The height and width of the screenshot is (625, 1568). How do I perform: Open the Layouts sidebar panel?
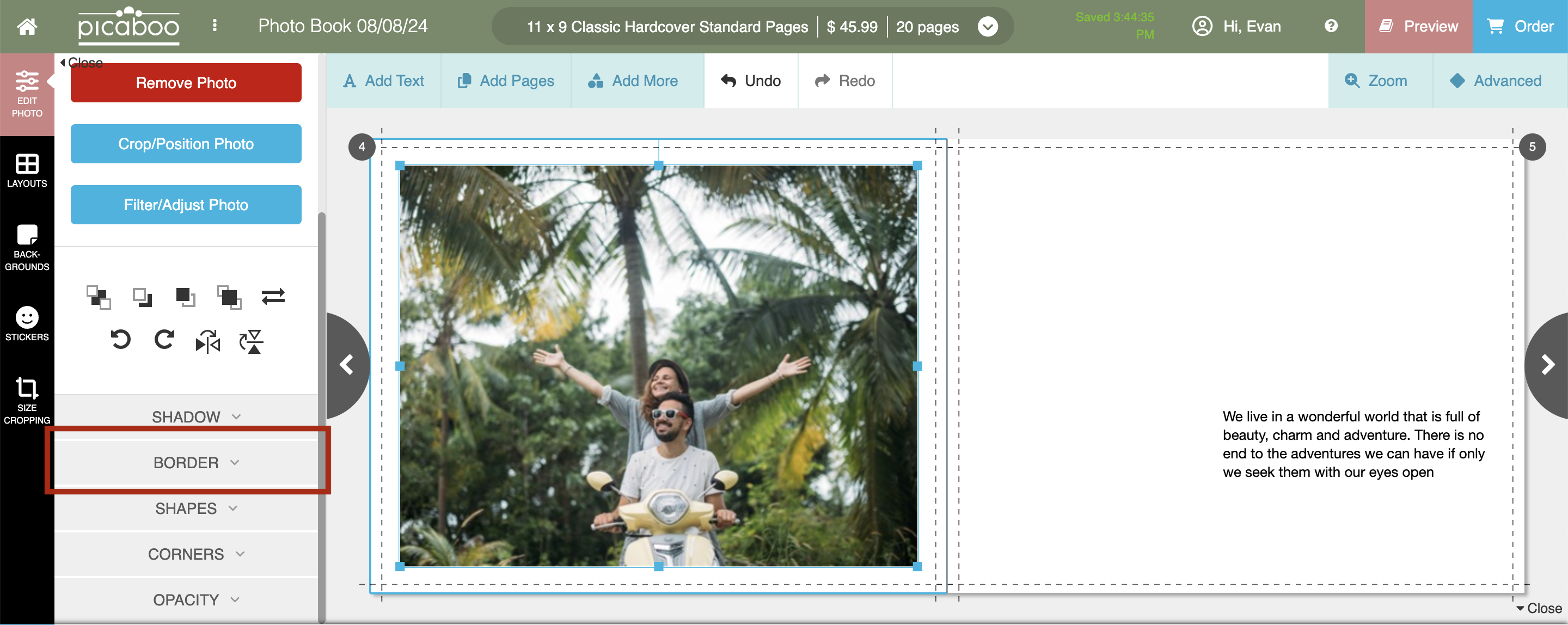tap(27, 170)
